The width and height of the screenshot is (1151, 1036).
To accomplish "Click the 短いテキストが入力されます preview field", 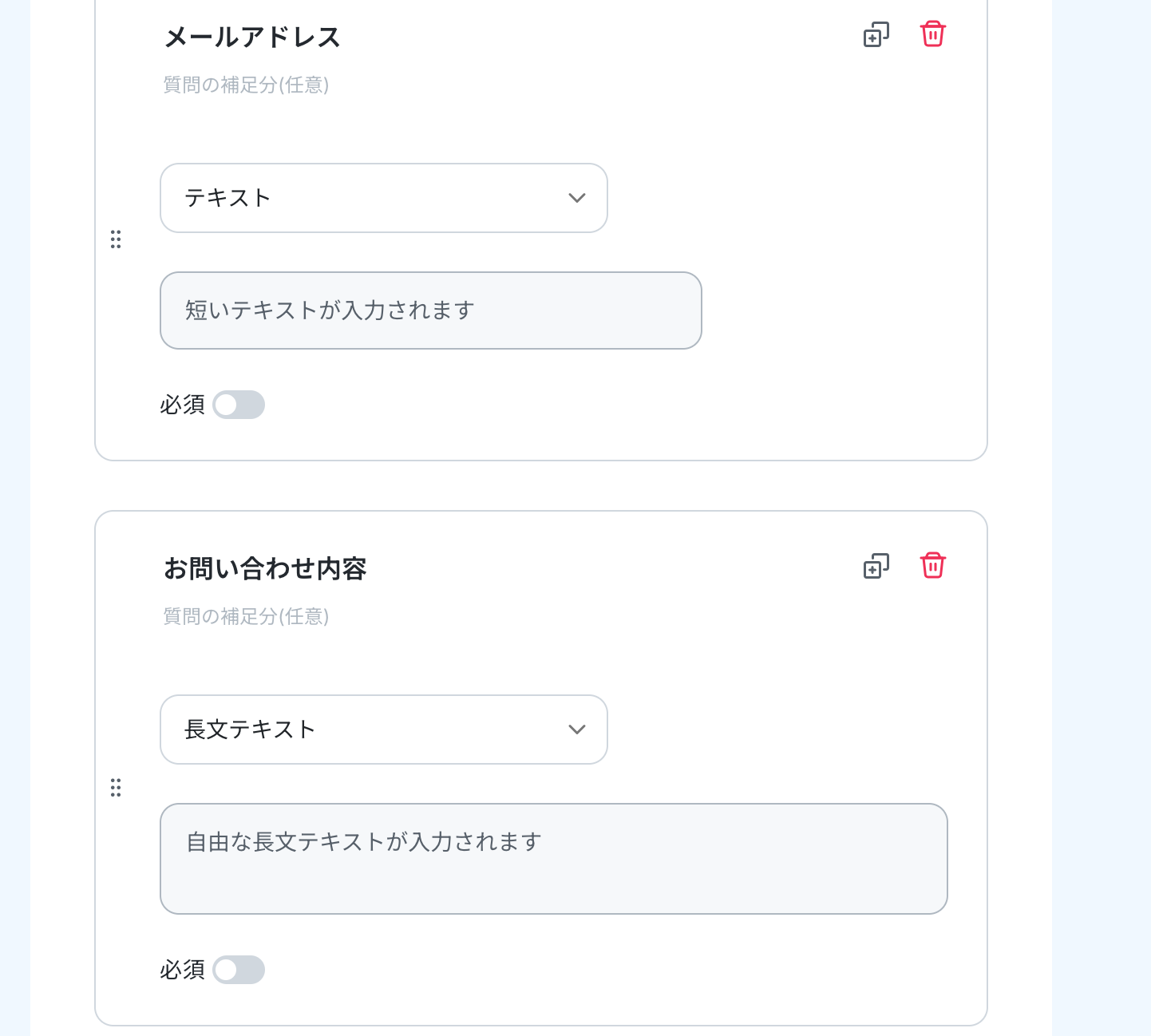I will click(x=431, y=310).
